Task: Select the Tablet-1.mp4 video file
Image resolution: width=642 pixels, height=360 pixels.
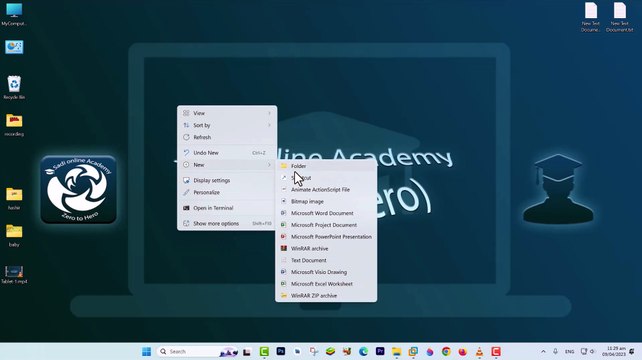Action: point(14,274)
